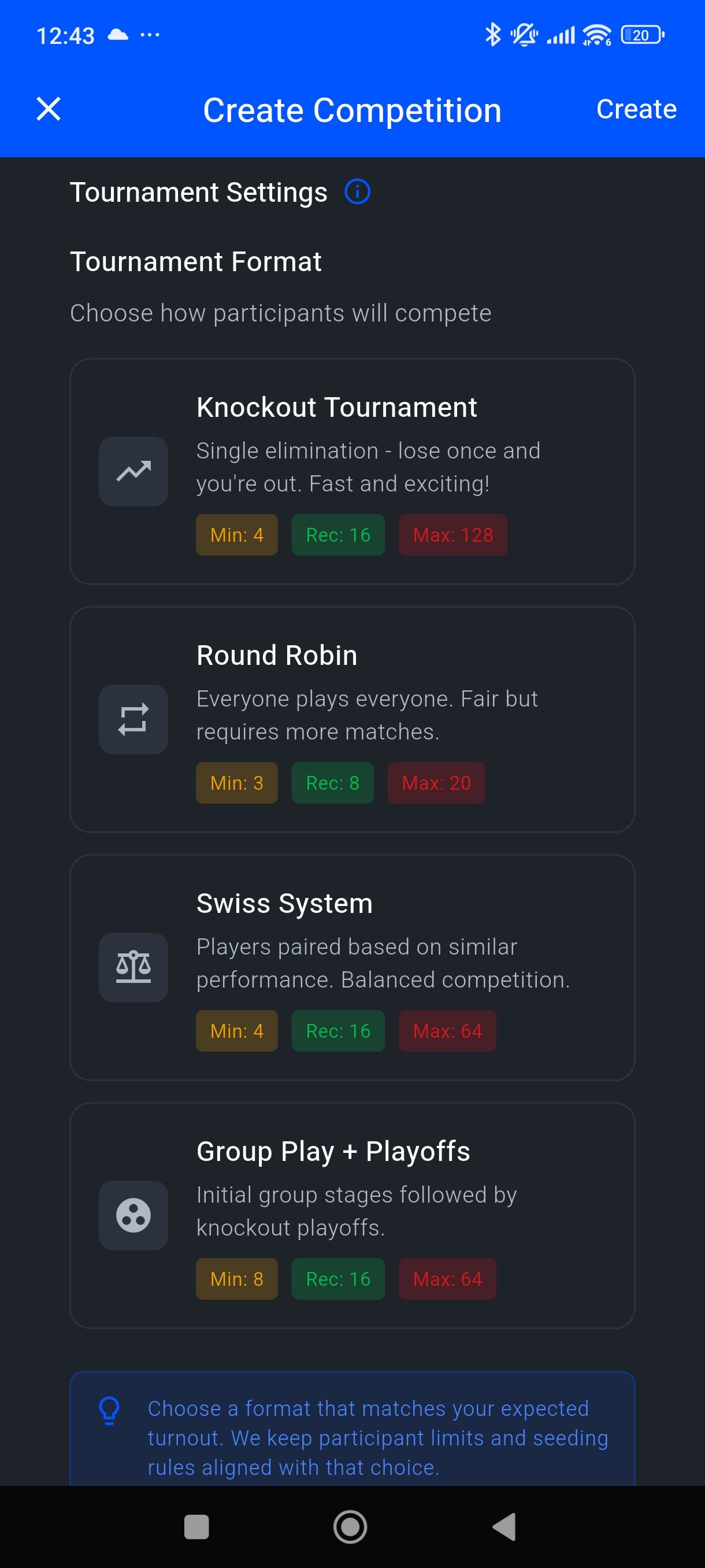Tap the Max: 64 badge on Group Play

447,1279
